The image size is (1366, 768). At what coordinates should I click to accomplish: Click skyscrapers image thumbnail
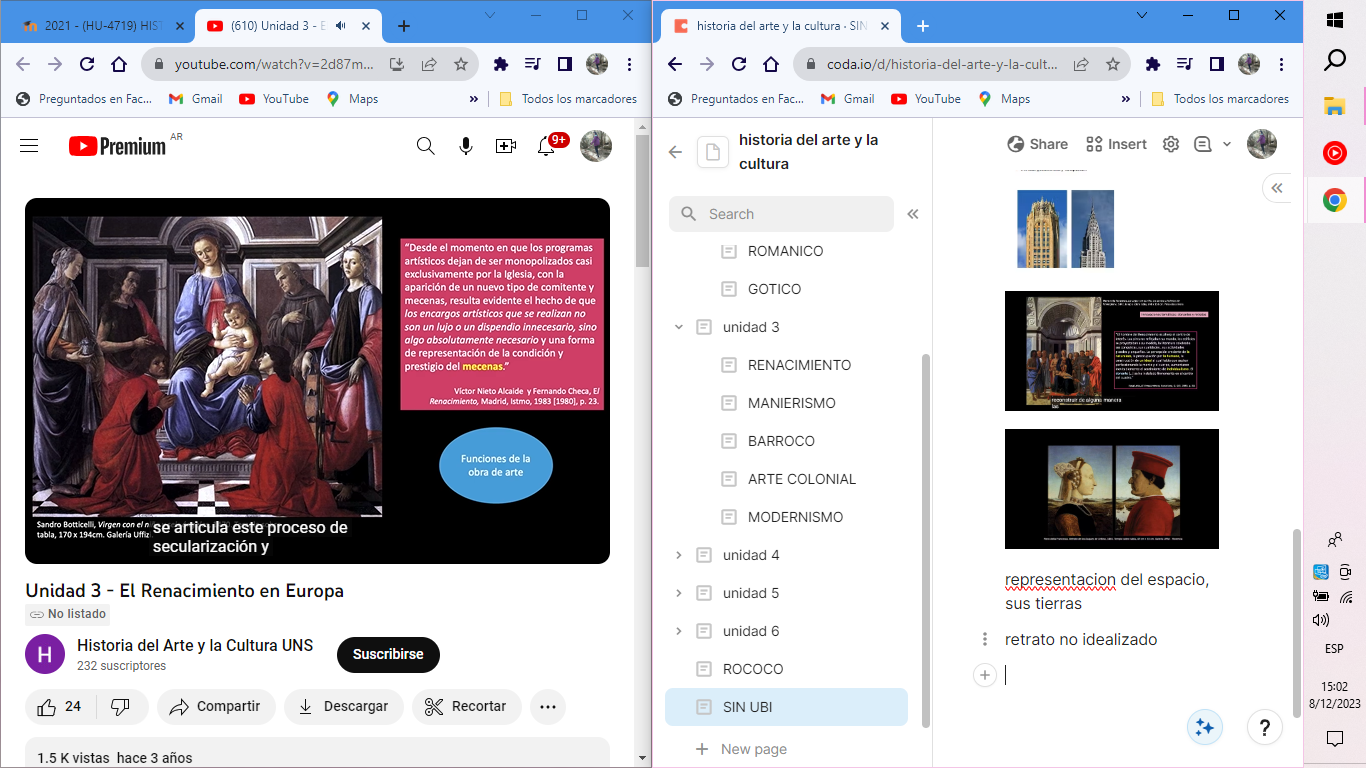point(1065,229)
